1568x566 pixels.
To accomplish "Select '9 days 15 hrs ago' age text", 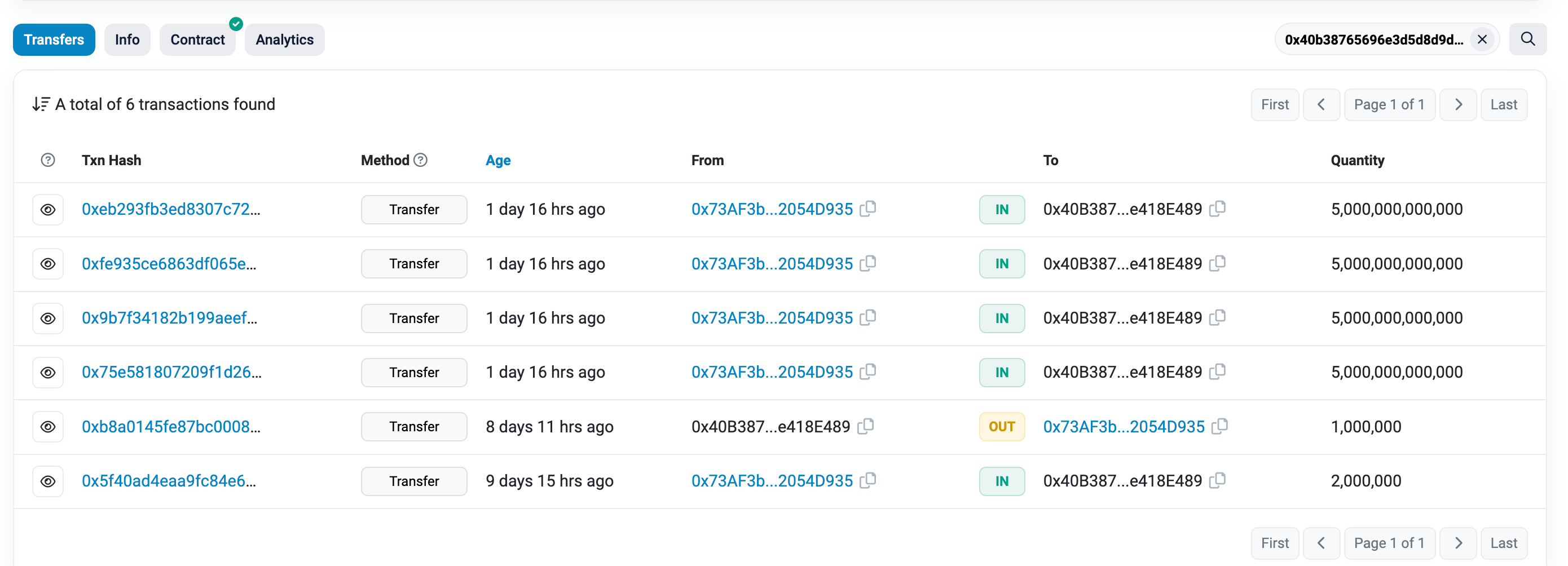I will point(550,481).
